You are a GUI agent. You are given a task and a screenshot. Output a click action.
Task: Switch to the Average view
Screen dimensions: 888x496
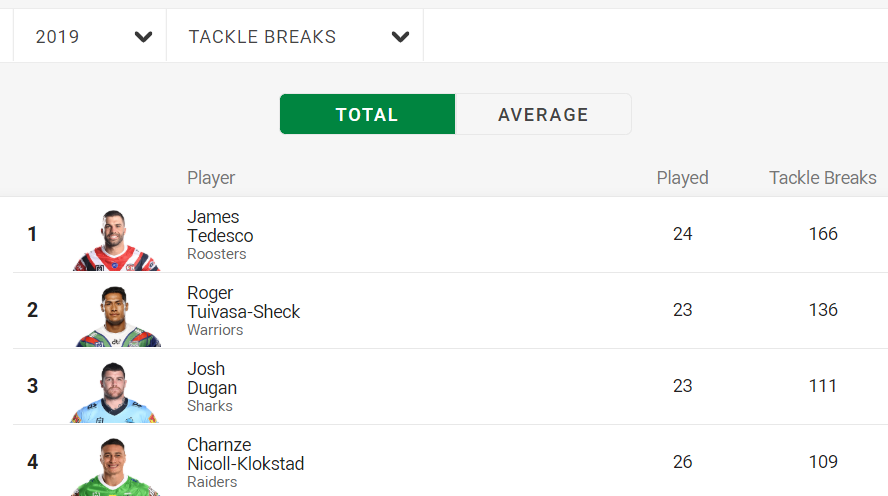543,114
